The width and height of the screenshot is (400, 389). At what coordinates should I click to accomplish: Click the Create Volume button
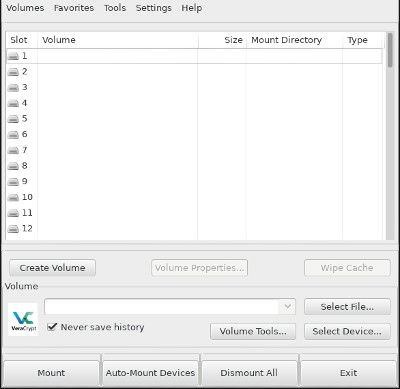pyautogui.click(x=52, y=268)
